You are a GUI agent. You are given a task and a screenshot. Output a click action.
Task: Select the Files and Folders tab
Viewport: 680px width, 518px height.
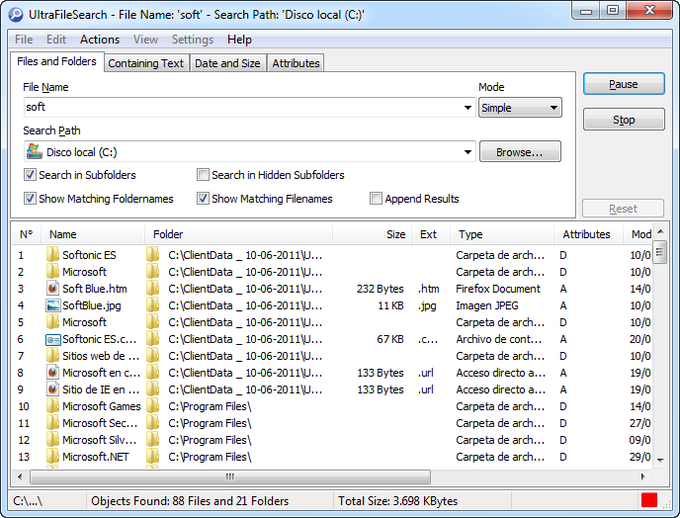(x=57, y=62)
